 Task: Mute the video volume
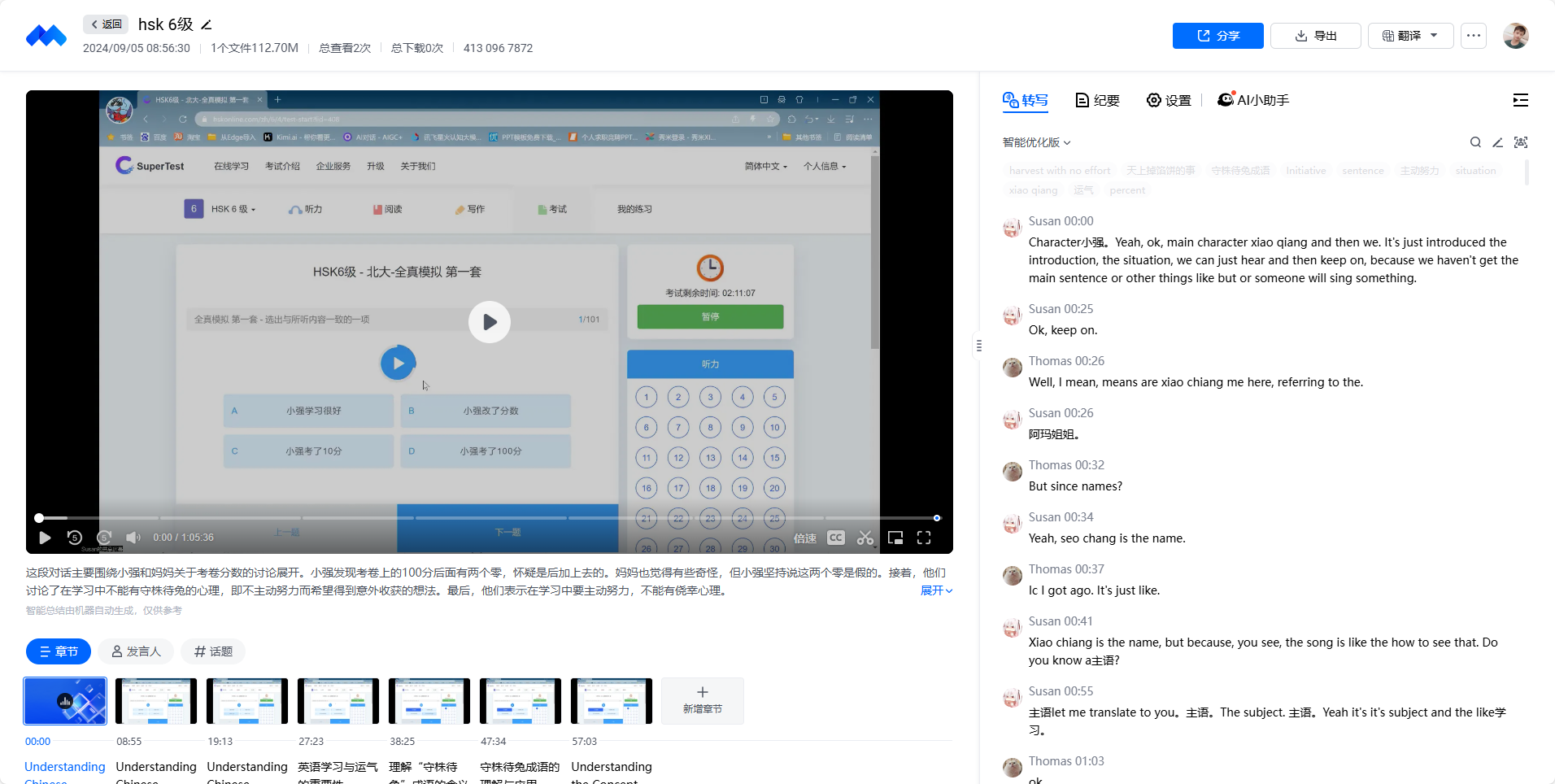[133, 538]
